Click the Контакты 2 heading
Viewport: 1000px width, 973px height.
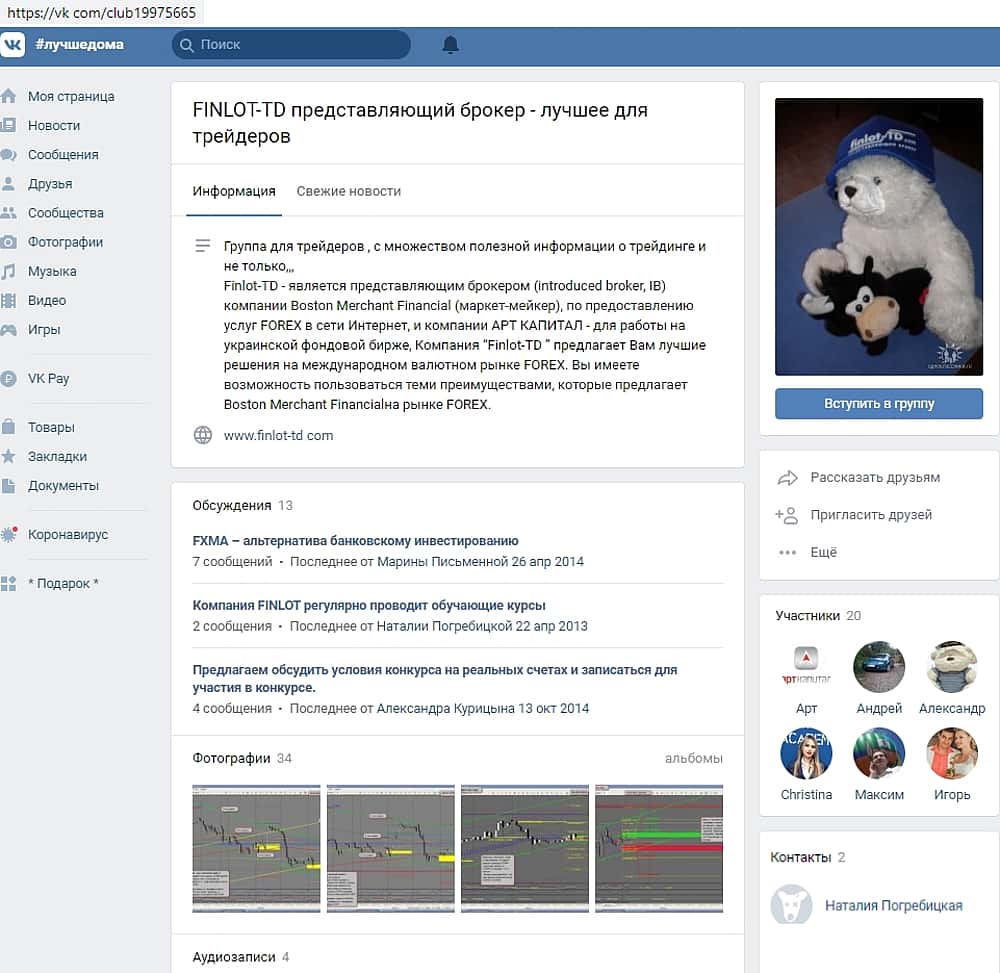[807, 857]
